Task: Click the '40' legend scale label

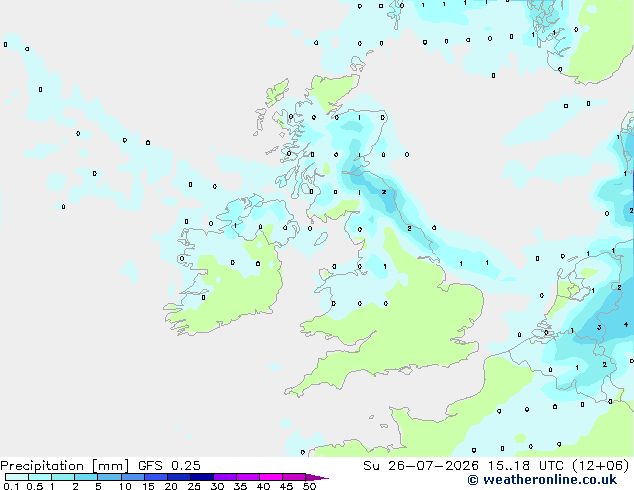Action: [x=263, y=486]
